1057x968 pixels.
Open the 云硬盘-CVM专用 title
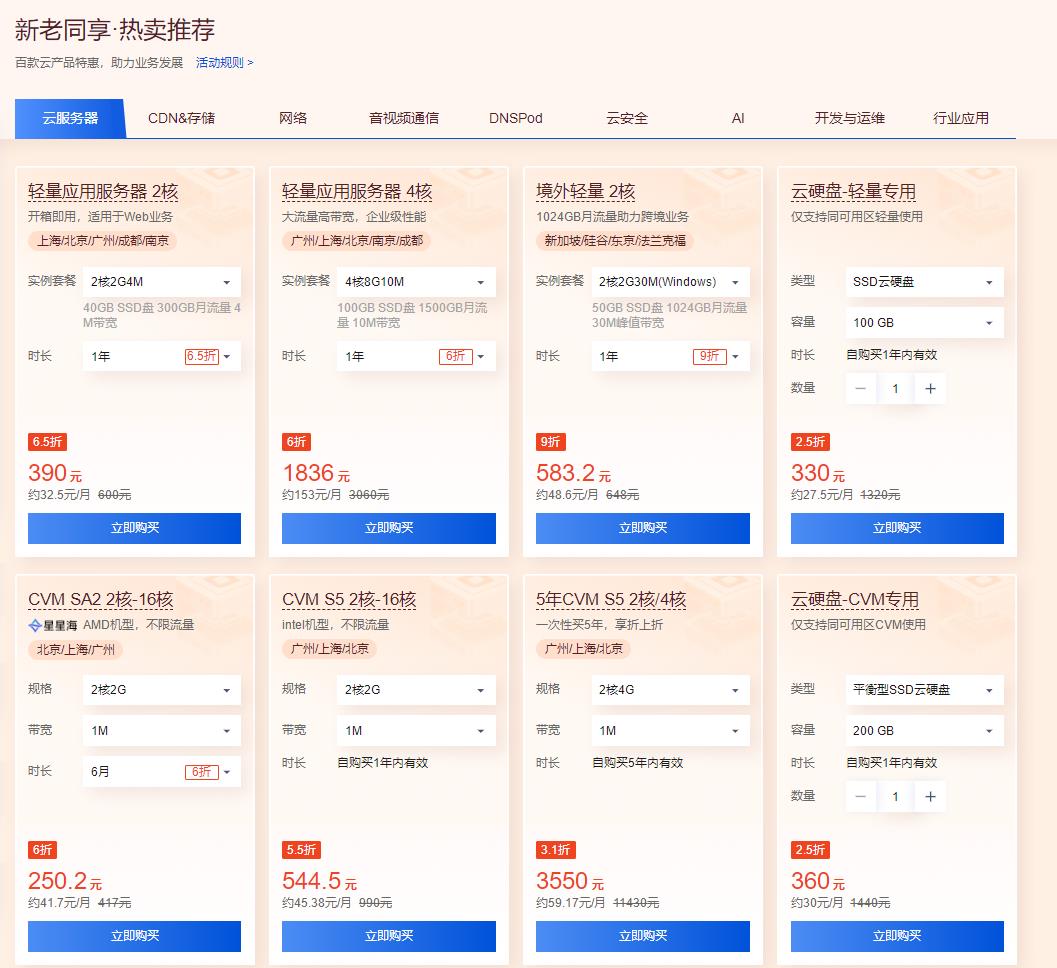point(855,599)
